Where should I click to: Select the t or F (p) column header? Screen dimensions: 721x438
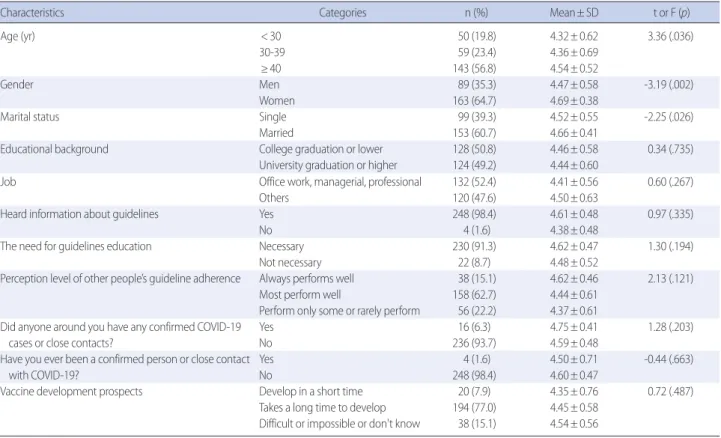[x=671, y=12]
